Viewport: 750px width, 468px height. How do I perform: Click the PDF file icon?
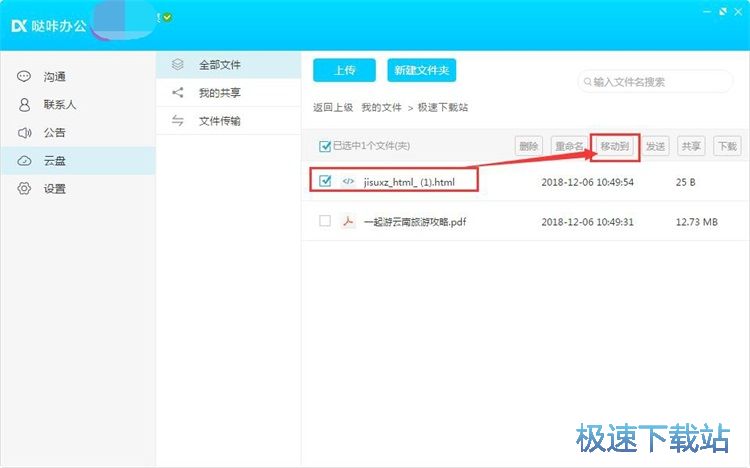348,221
